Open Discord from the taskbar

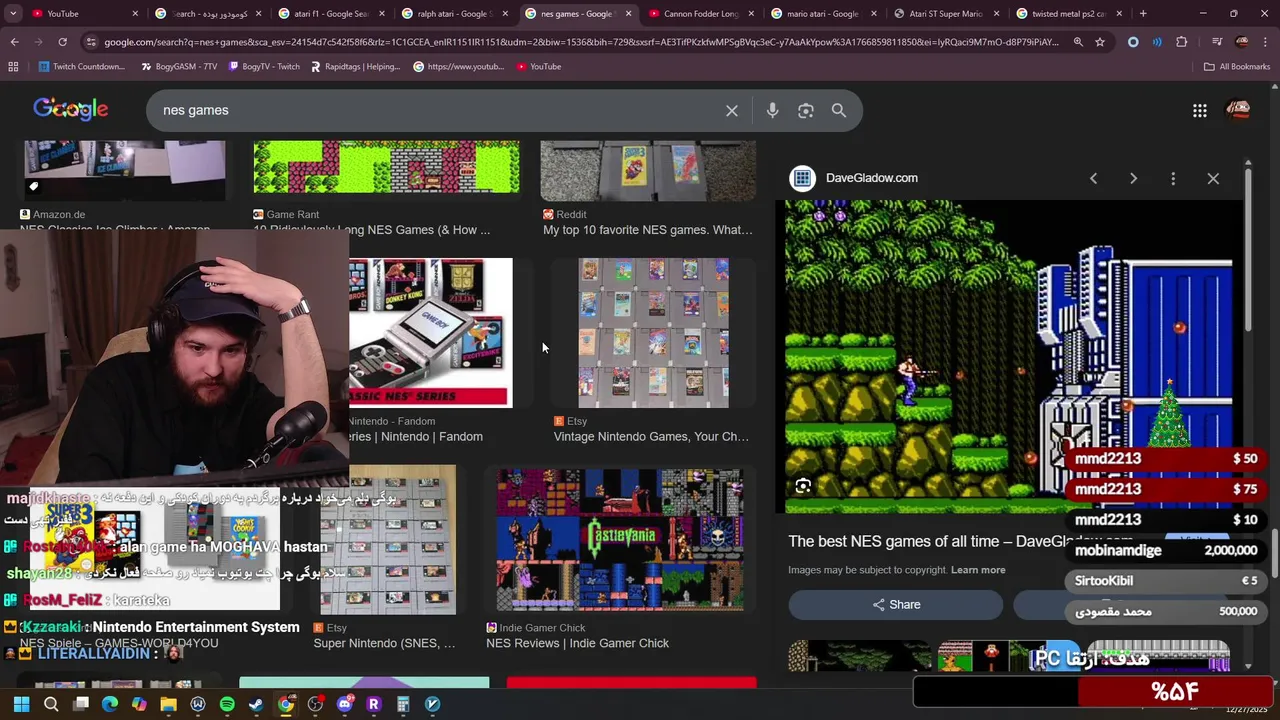[345, 704]
